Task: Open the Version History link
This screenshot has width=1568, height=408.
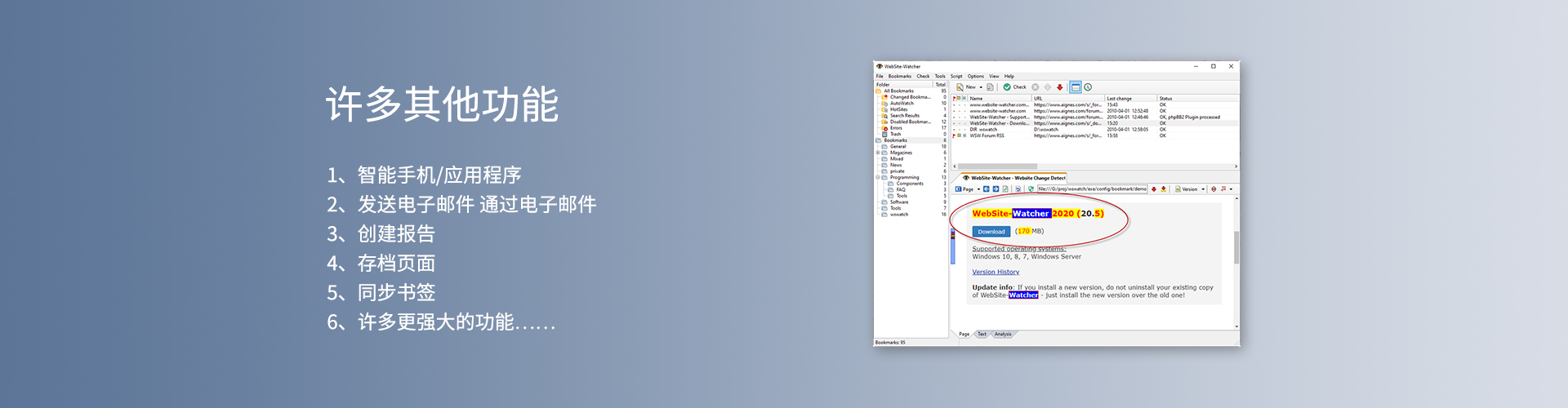Action: click(x=996, y=272)
